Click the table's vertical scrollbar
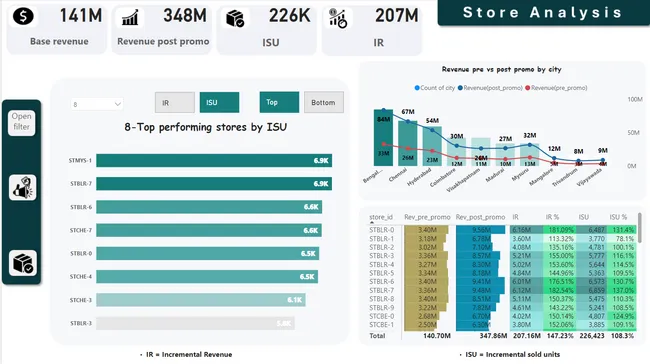This screenshot has height=364, width=650. tap(640, 226)
